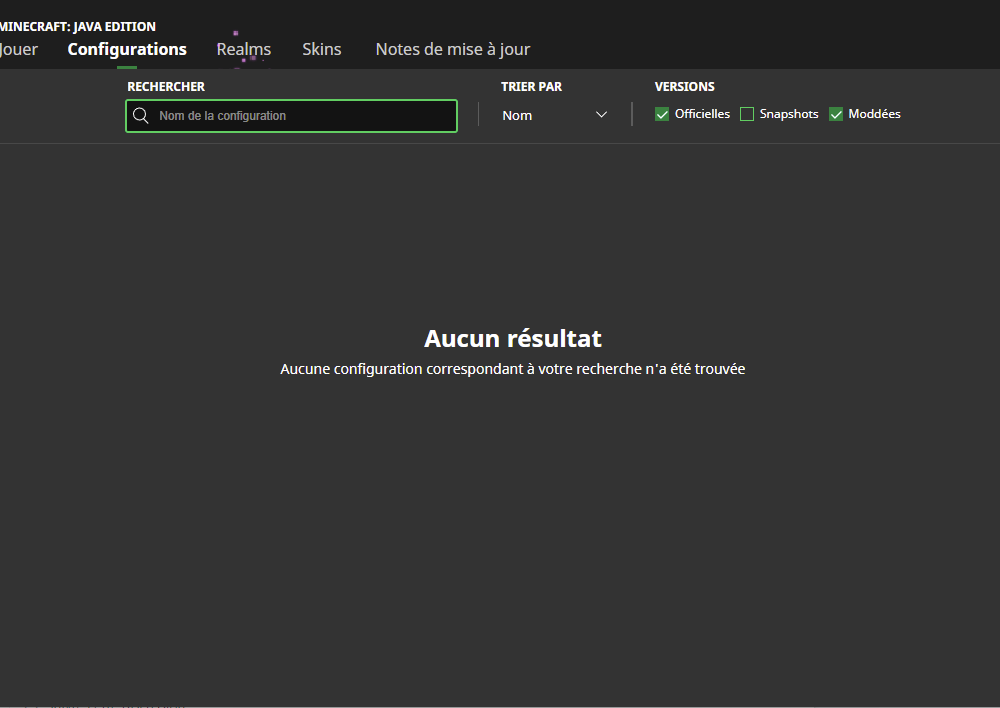This screenshot has width=1000, height=708.
Task: Open the Jouer tab
Action: [x=18, y=49]
